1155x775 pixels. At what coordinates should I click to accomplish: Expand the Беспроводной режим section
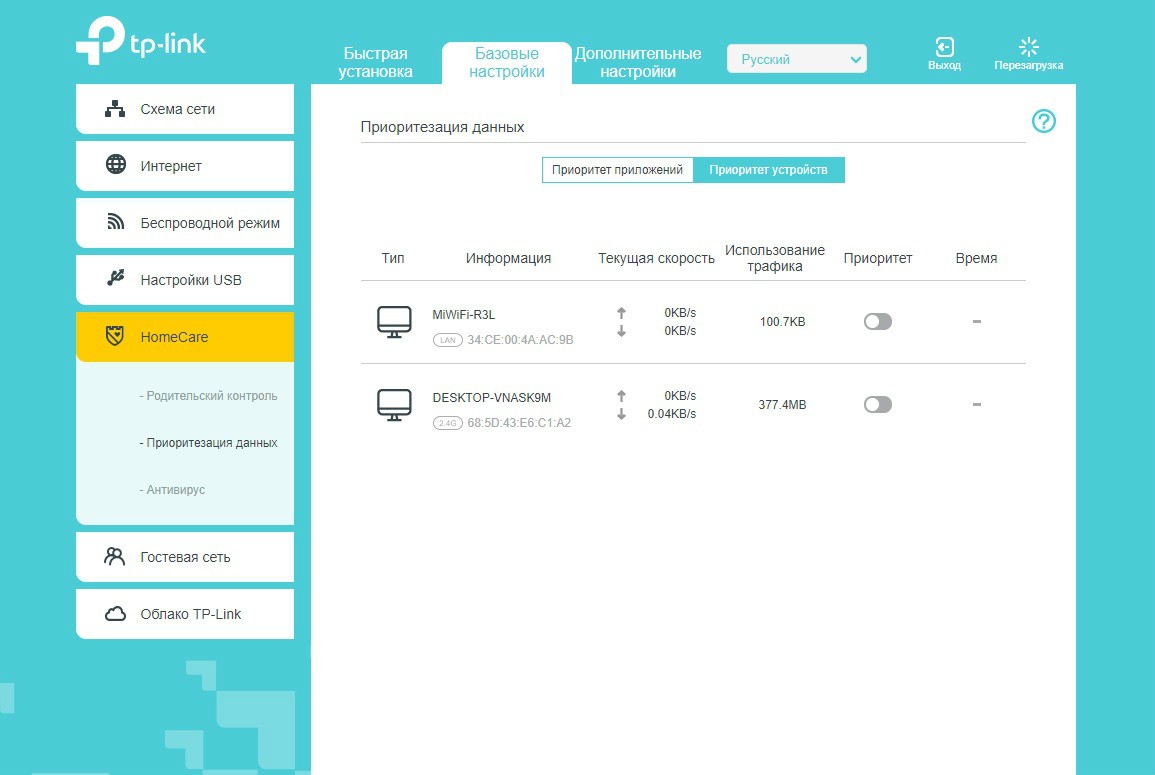[x=185, y=223]
